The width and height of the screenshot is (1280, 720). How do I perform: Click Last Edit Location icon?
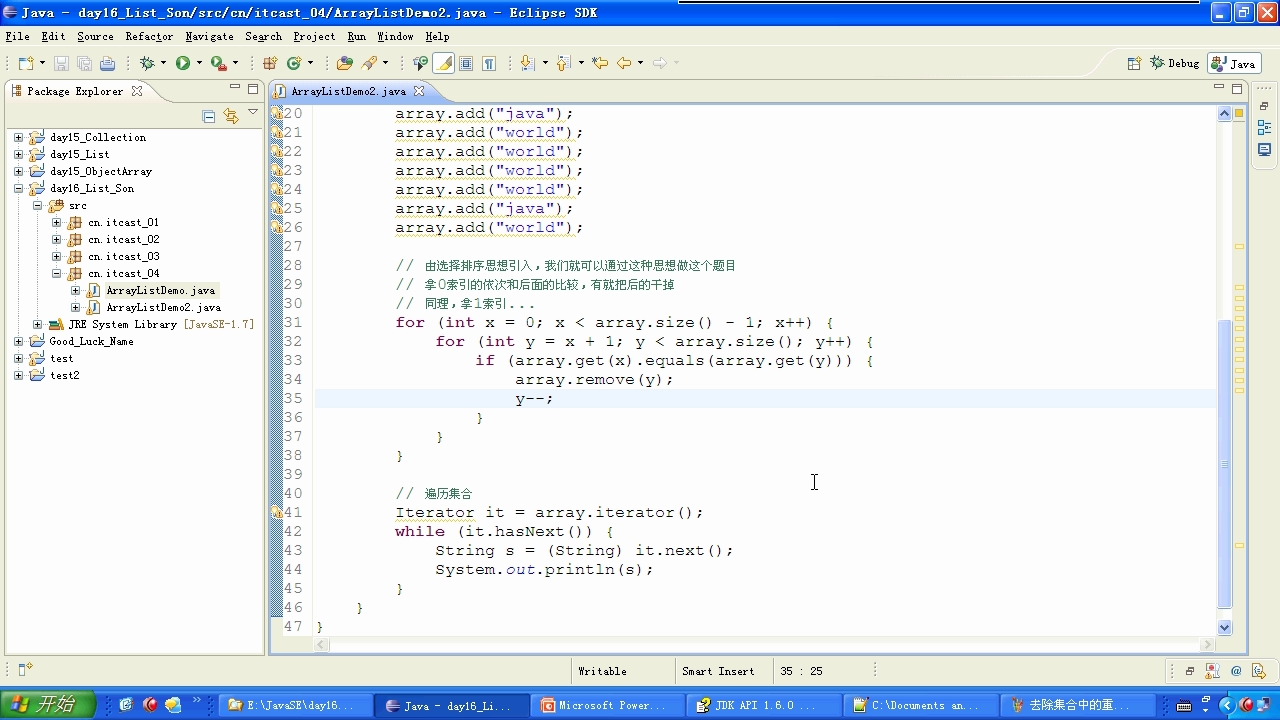600,63
